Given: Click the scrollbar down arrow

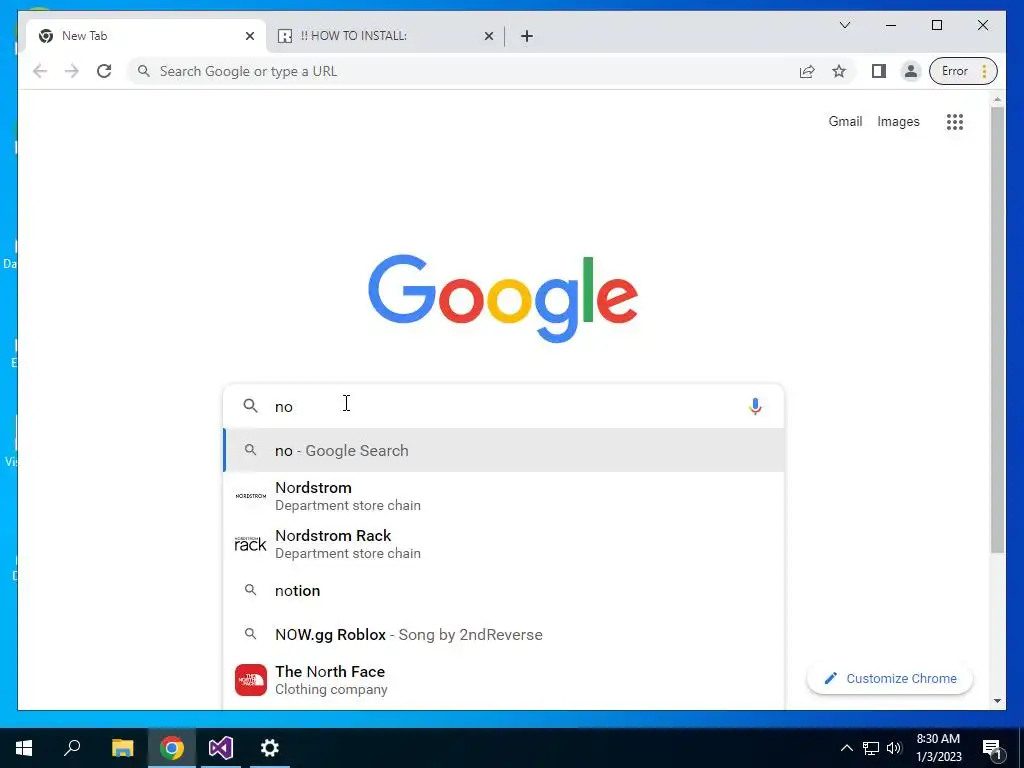Looking at the screenshot, I should tap(997, 701).
